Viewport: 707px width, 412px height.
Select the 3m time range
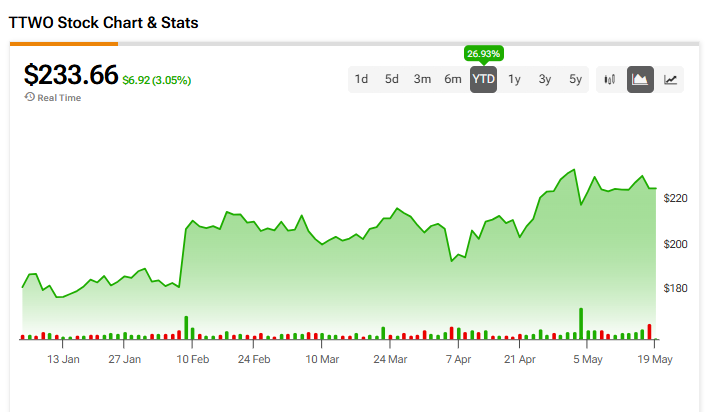[x=422, y=79]
